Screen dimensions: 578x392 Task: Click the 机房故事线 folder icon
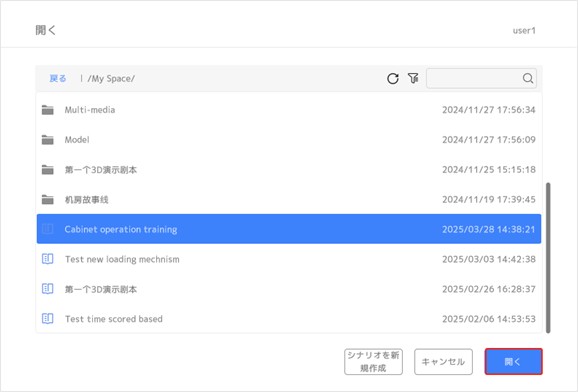(x=48, y=200)
